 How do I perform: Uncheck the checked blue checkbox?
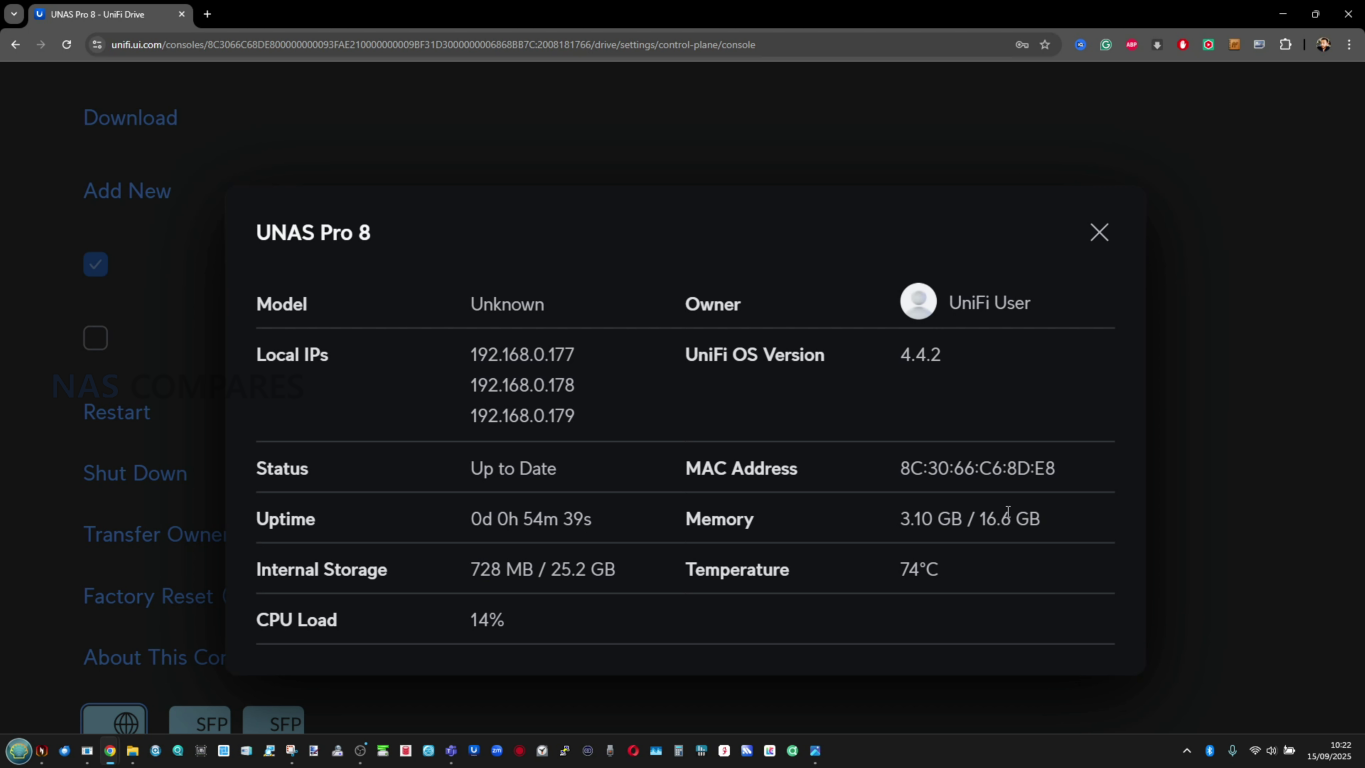coord(95,264)
